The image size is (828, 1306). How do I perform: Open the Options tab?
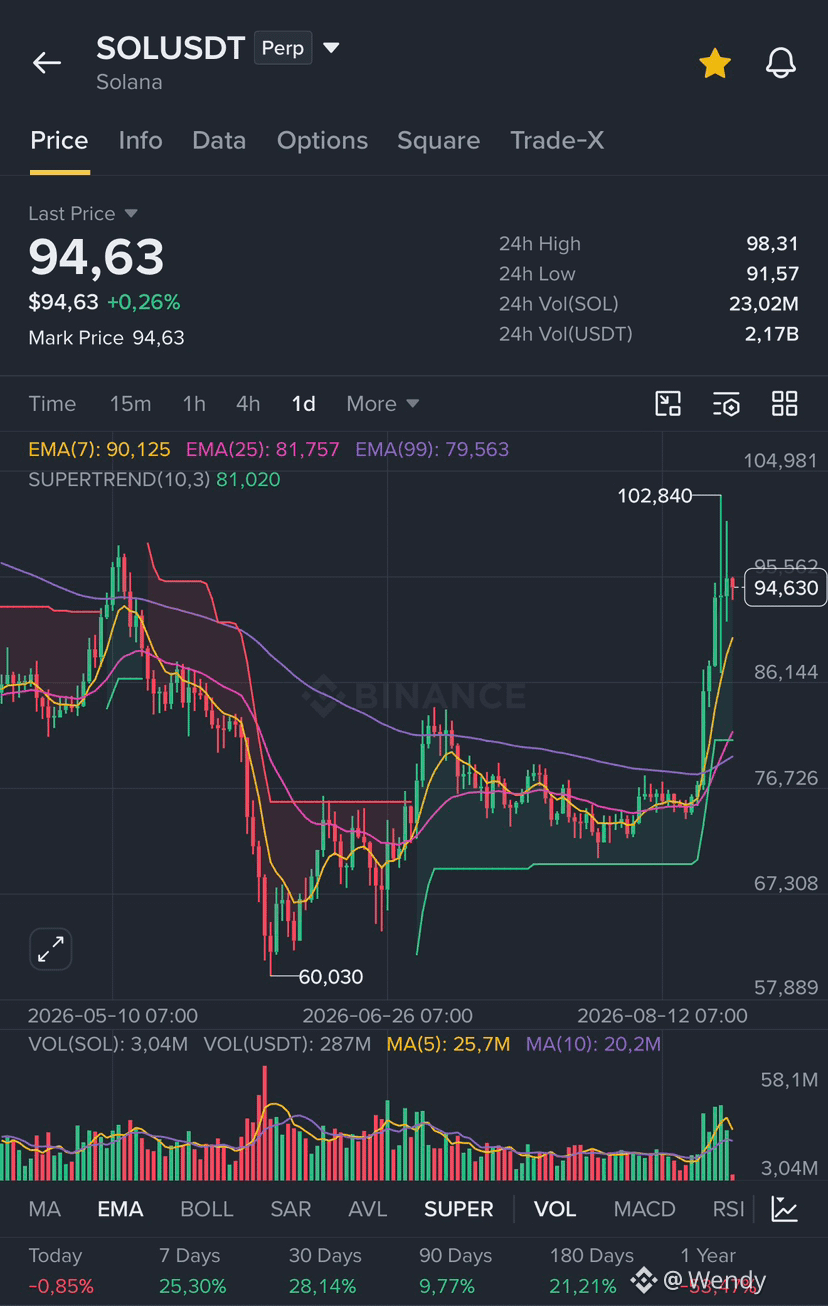click(x=322, y=140)
